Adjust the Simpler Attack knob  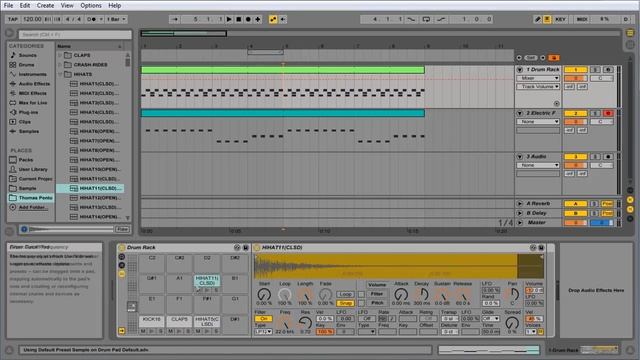[x=401, y=294]
